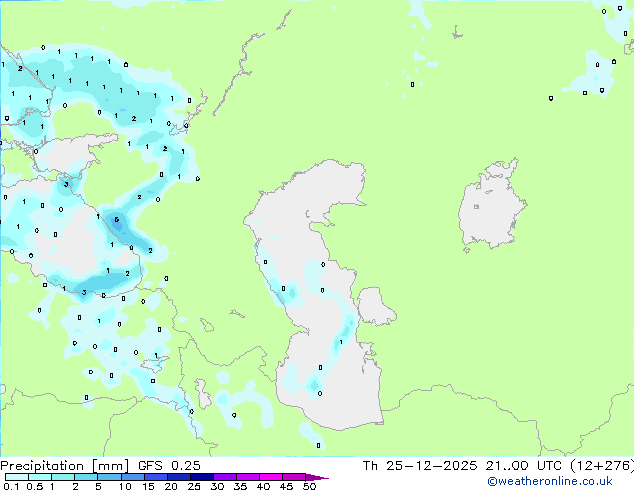Choose the 35–40 mm legend color swatch
Image resolution: width=634 pixels, height=490 pixels.
point(248,477)
